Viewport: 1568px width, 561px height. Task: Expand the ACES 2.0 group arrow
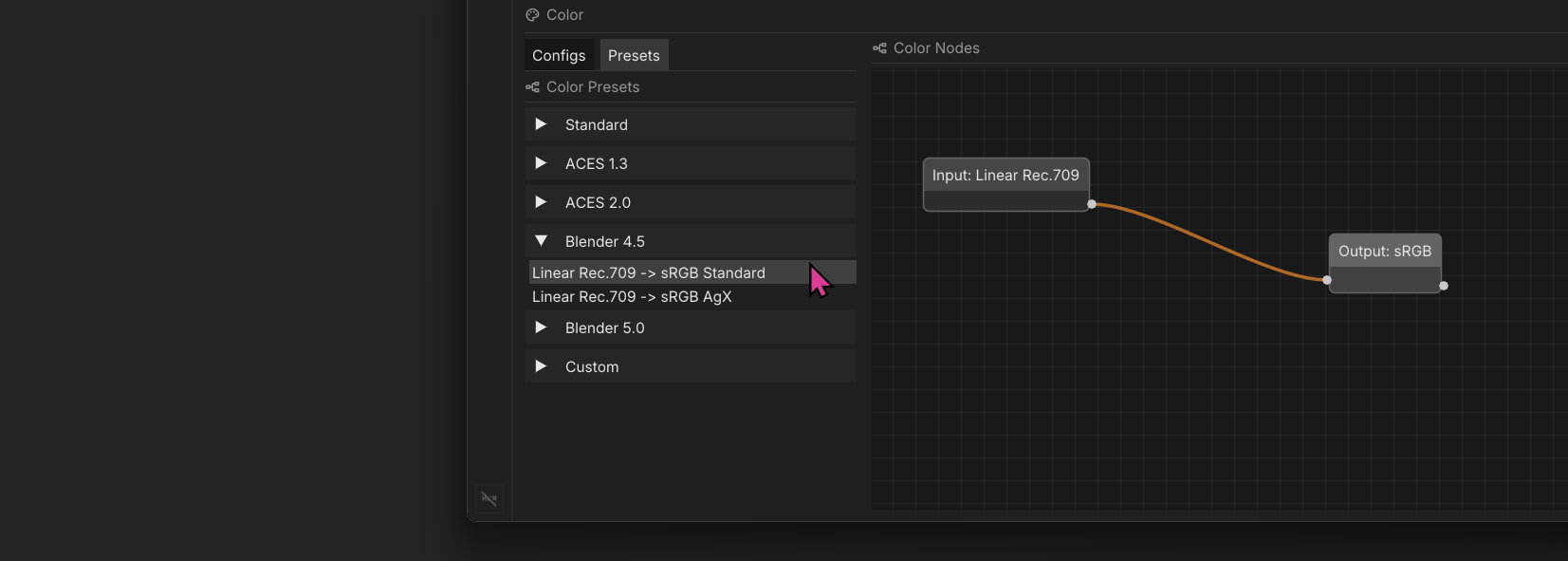(541, 202)
